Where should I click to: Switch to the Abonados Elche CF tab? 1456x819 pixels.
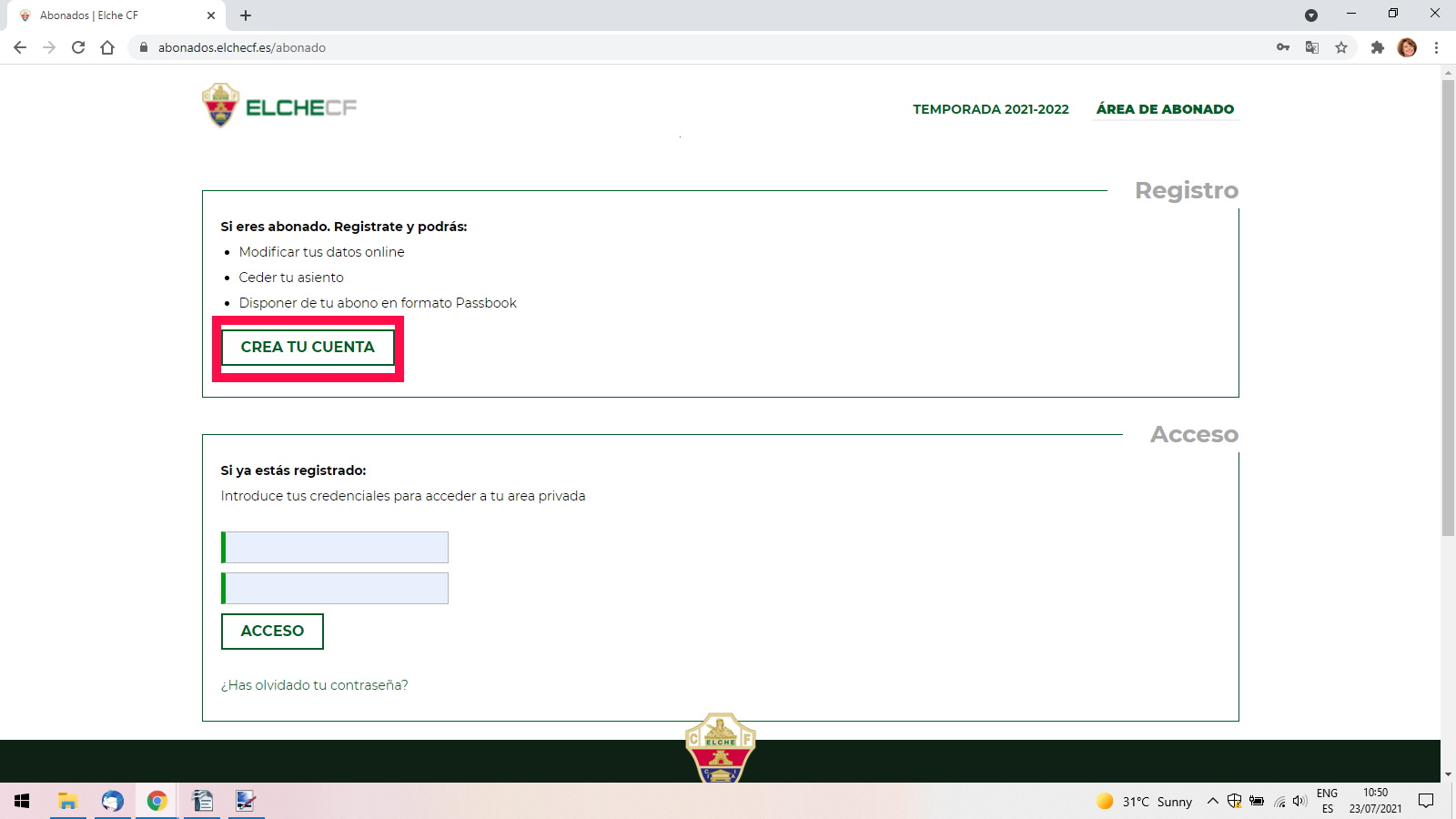109,15
